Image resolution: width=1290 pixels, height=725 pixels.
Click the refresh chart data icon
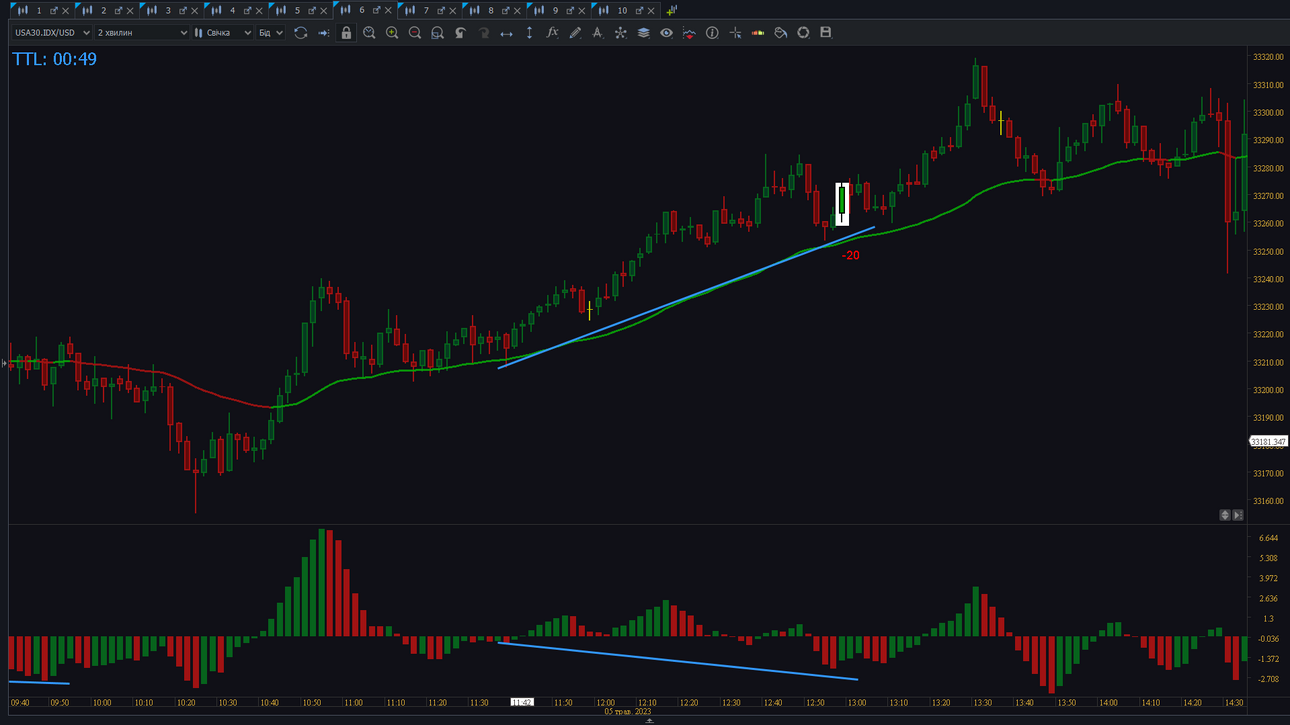point(300,33)
